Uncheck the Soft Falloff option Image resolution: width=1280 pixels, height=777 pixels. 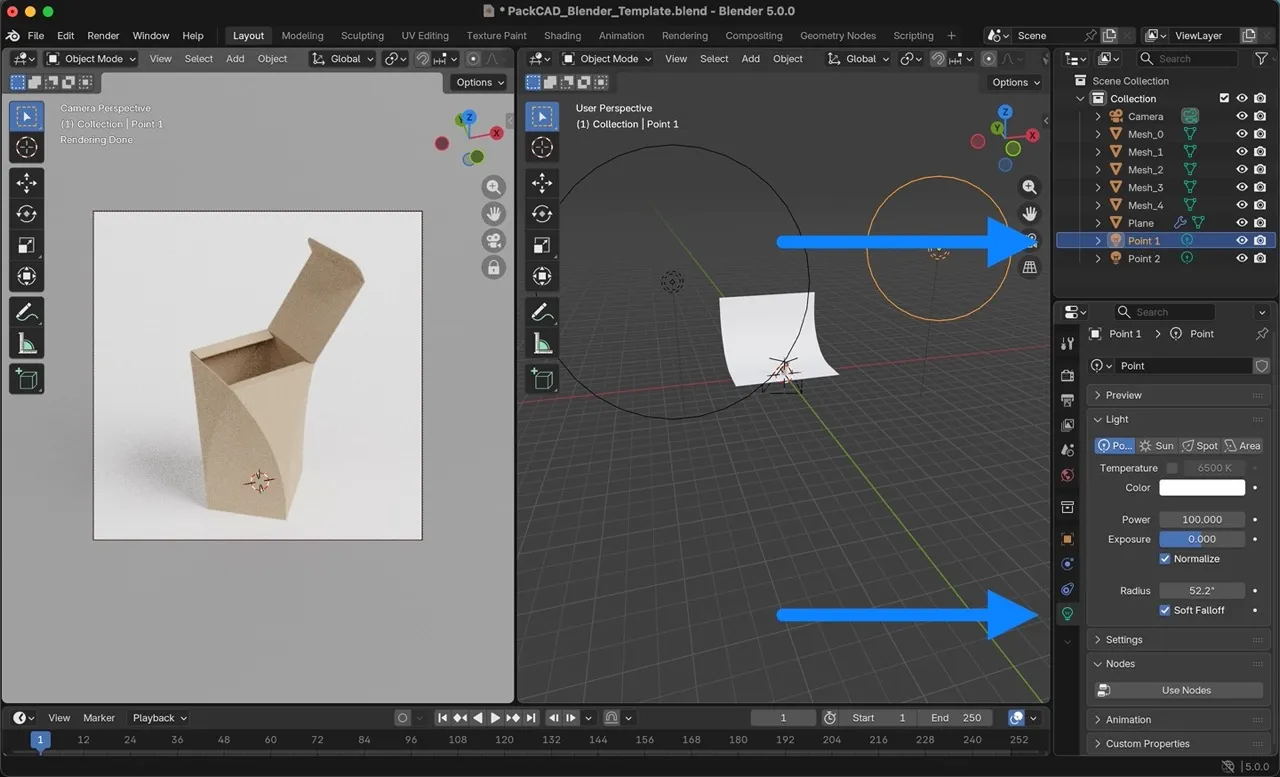tap(1165, 610)
